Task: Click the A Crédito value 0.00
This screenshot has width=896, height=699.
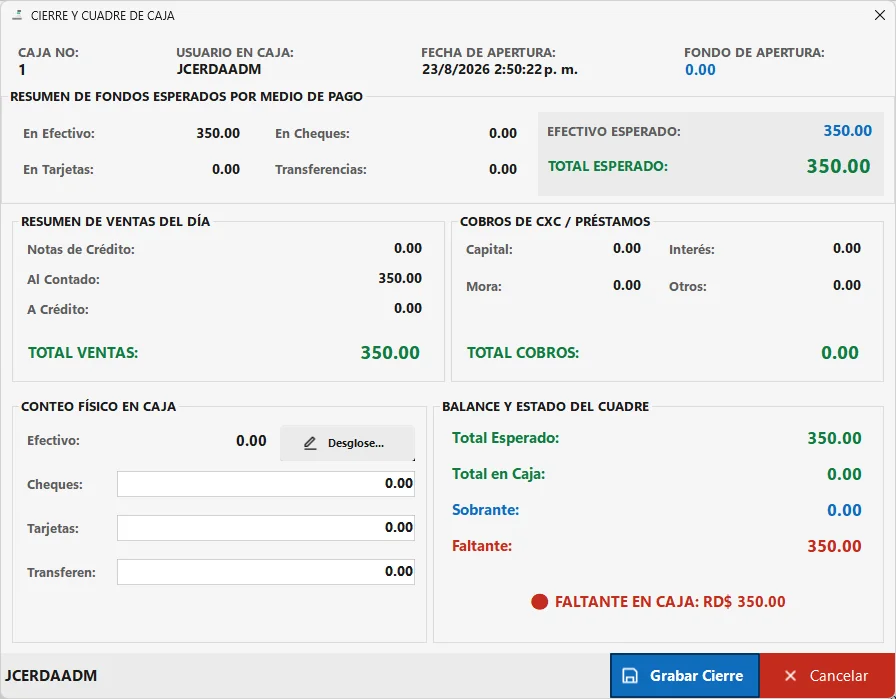Action: 408,308
